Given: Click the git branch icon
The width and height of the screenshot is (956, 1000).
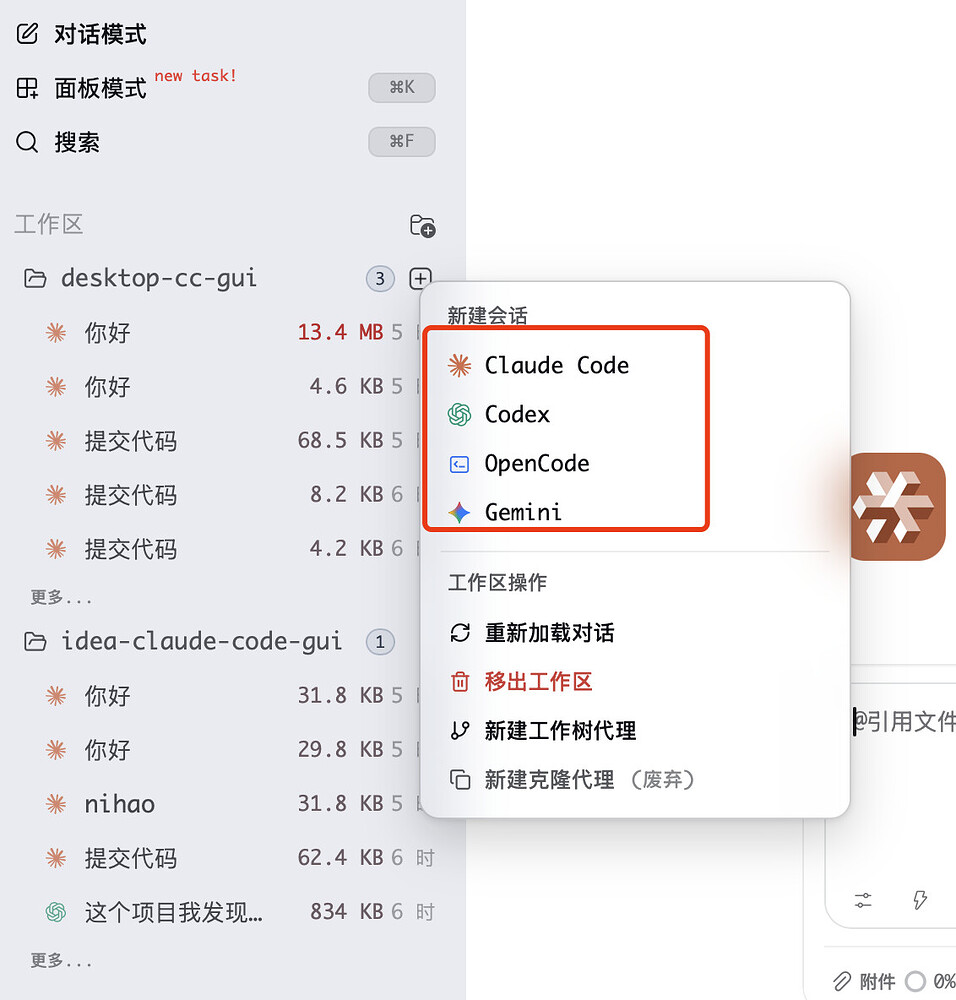Looking at the screenshot, I should tap(460, 730).
